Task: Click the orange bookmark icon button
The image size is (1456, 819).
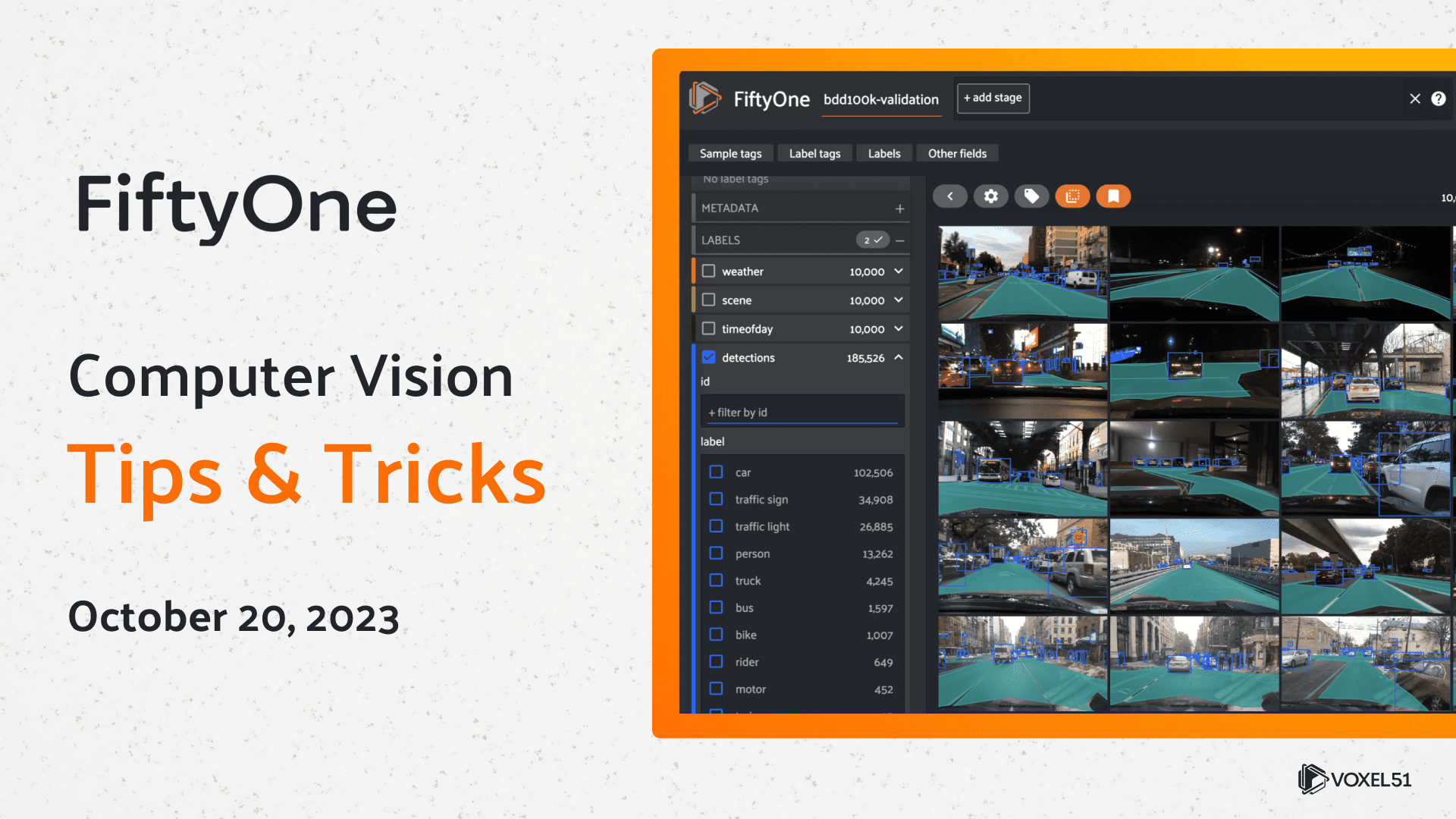Action: pyautogui.click(x=1113, y=196)
